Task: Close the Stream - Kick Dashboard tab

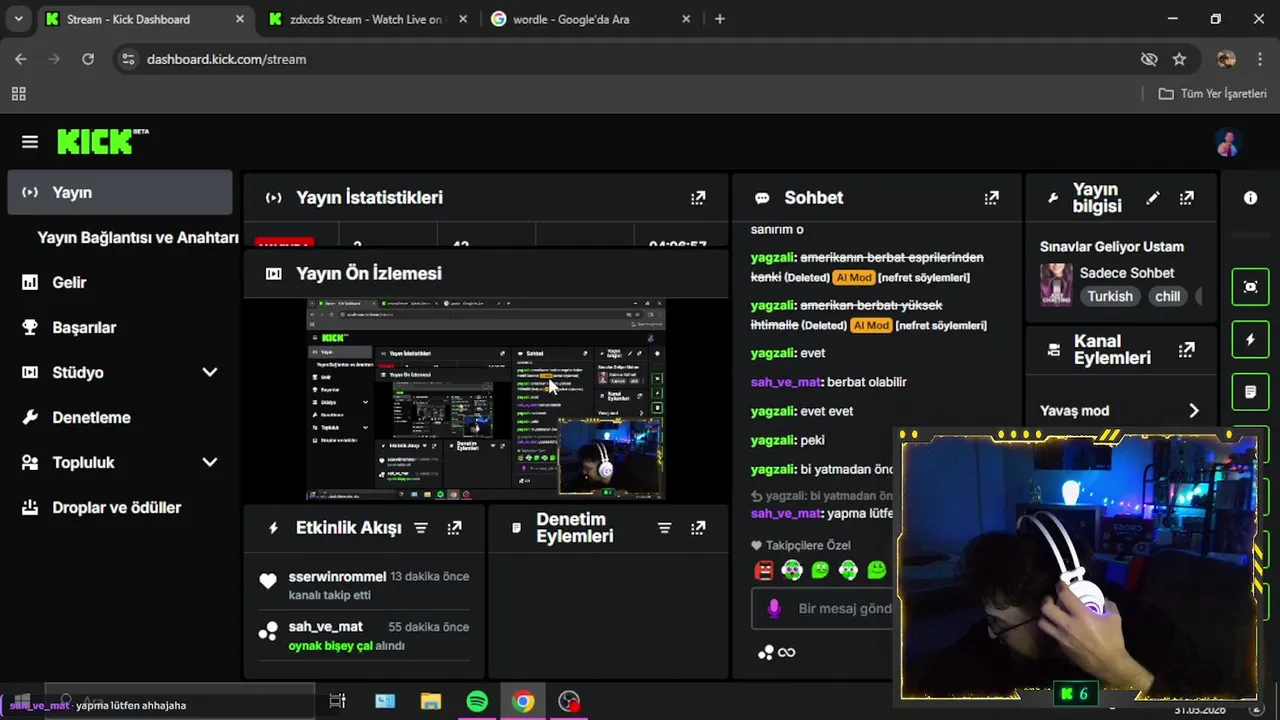Action: 239,19
